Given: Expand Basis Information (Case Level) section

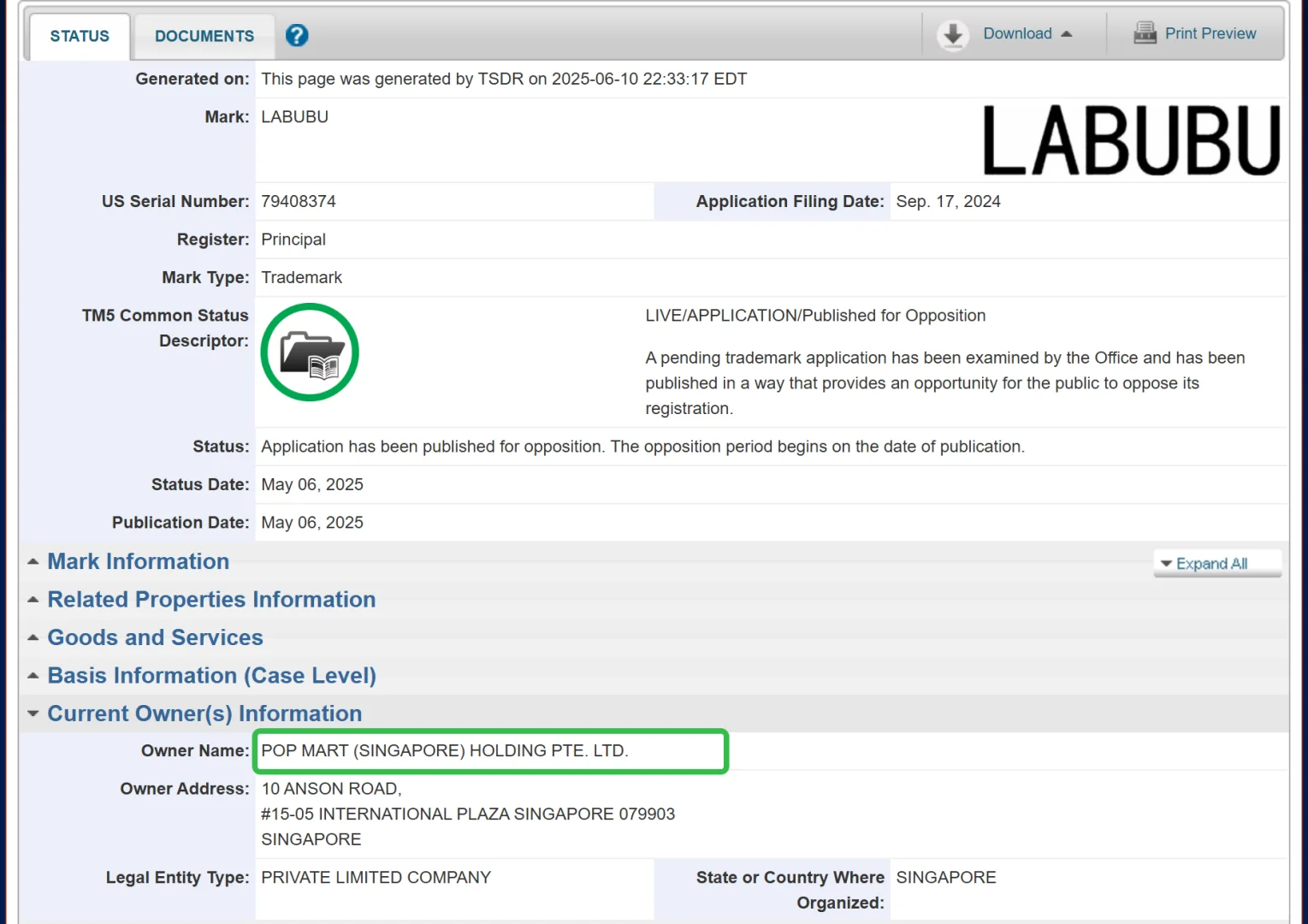Looking at the screenshot, I should [211, 675].
